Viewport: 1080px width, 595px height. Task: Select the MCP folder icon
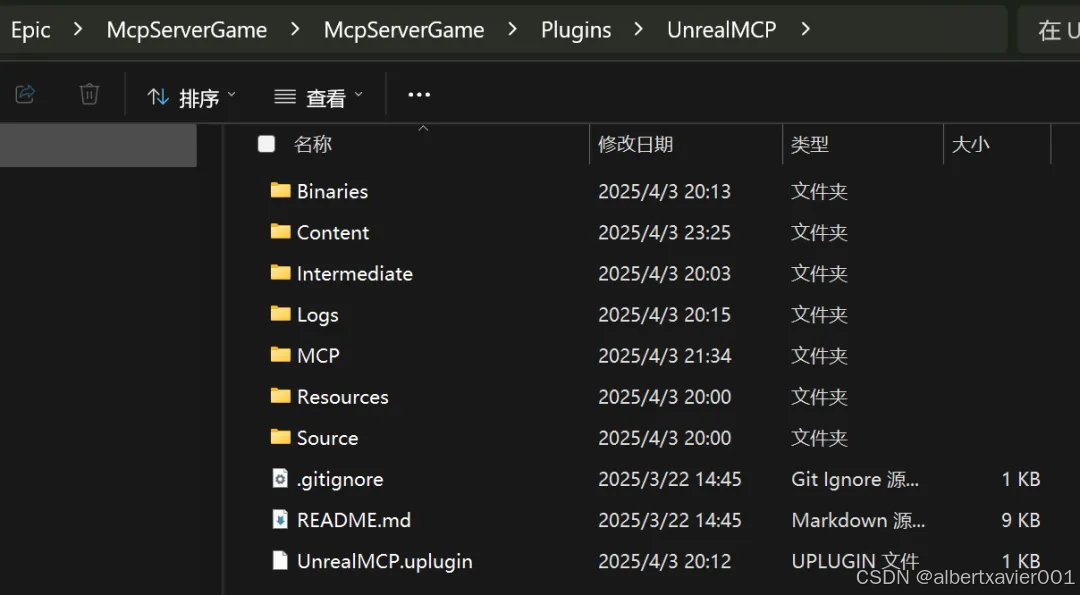pyautogui.click(x=280, y=355)
